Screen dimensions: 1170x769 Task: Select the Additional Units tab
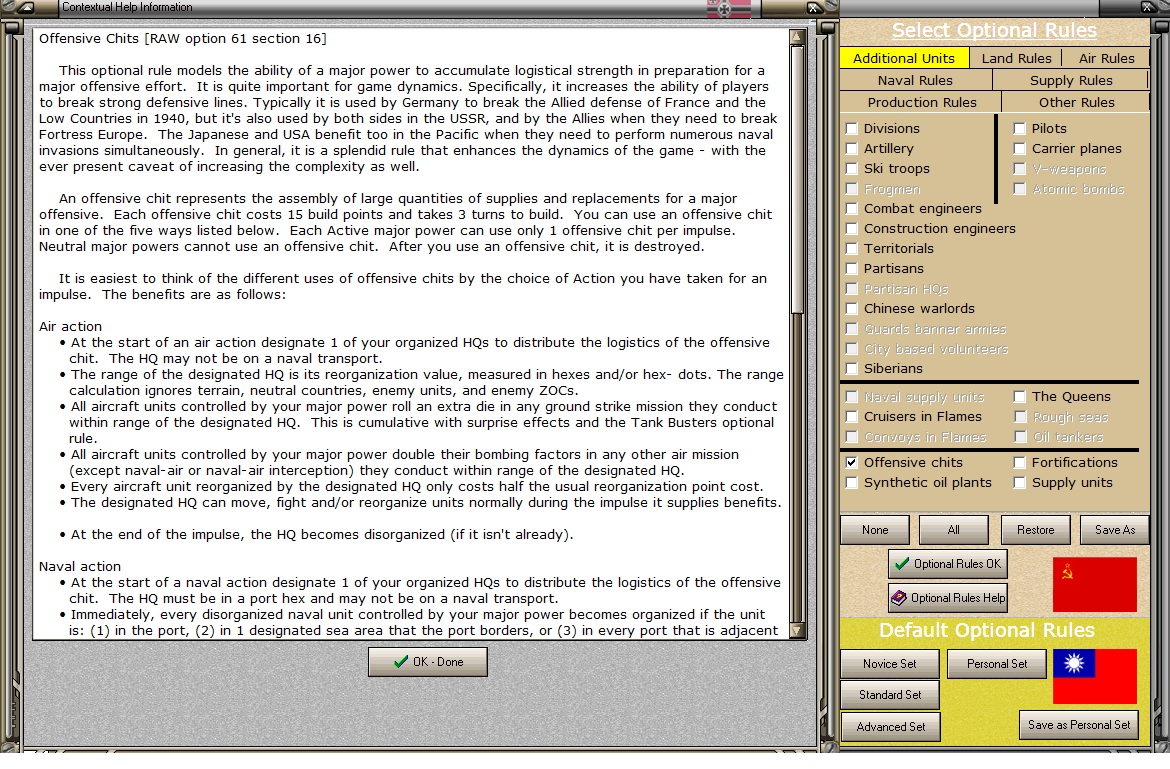pos(904,58)
